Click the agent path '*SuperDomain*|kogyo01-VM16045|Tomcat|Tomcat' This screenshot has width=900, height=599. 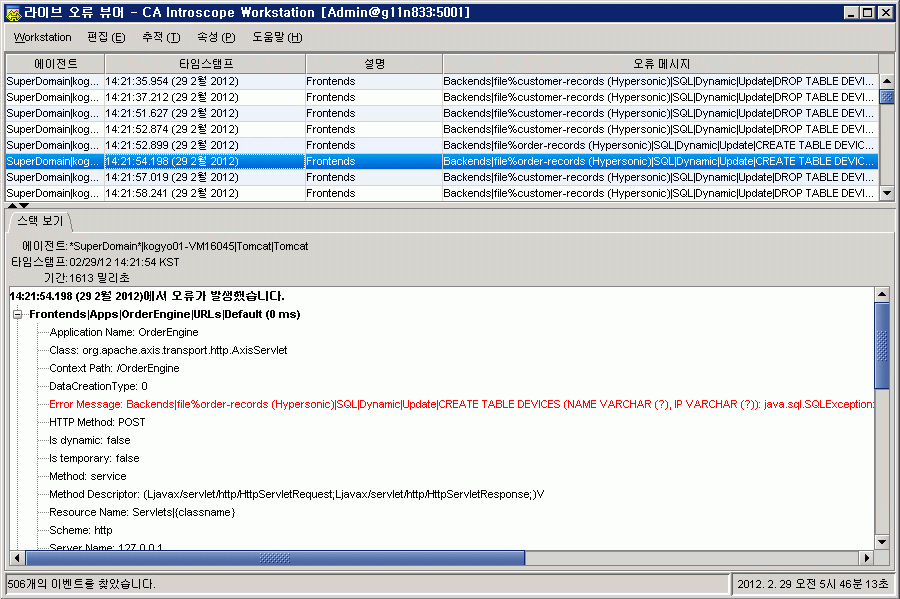[x=189, y=247]
